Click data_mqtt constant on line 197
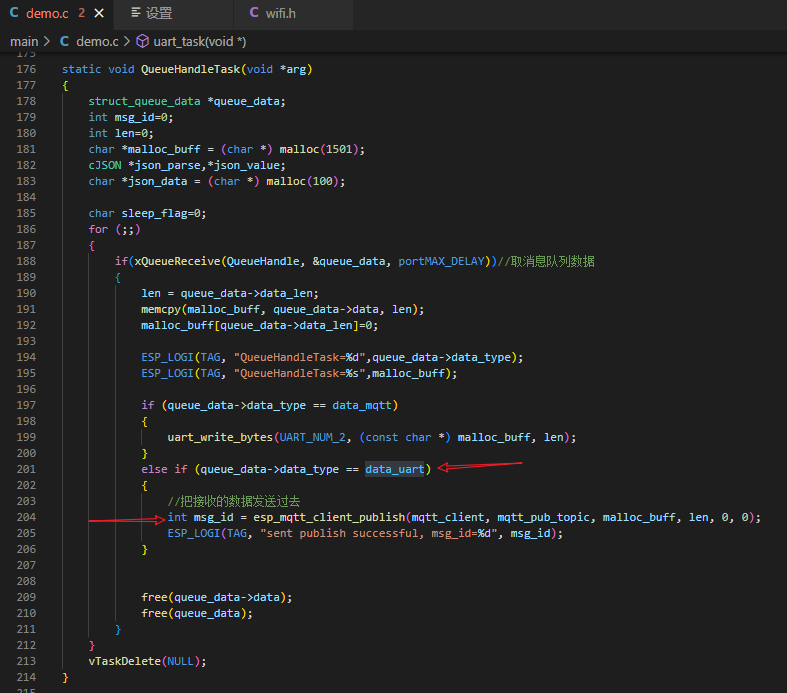The height and width of the screenshot is (693, 787). [x=362, y=405]
